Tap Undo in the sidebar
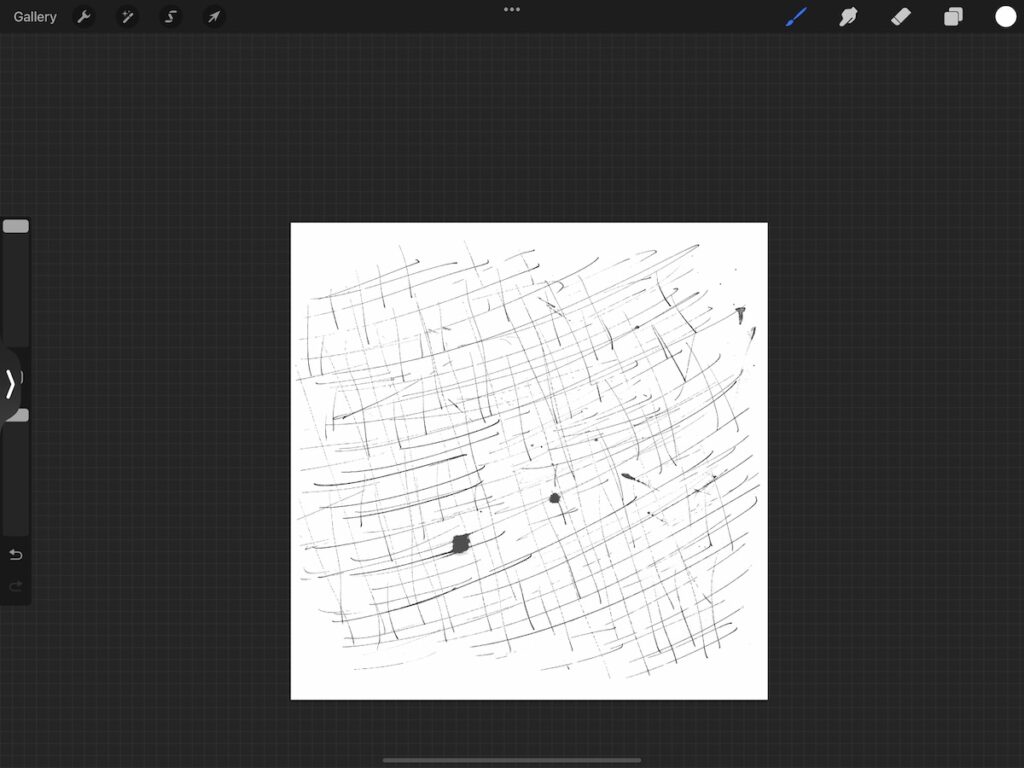The width and height of the screenshot is (1024, 768). pyautogui.click(x=15, y=554)
